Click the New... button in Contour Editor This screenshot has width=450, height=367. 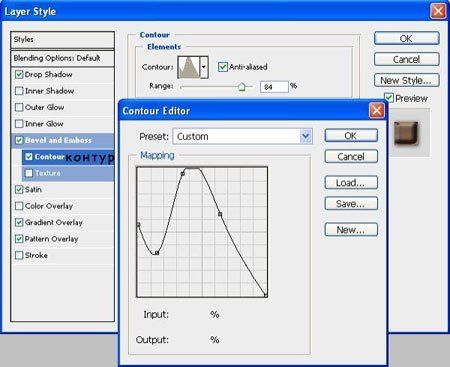[351, 230]
